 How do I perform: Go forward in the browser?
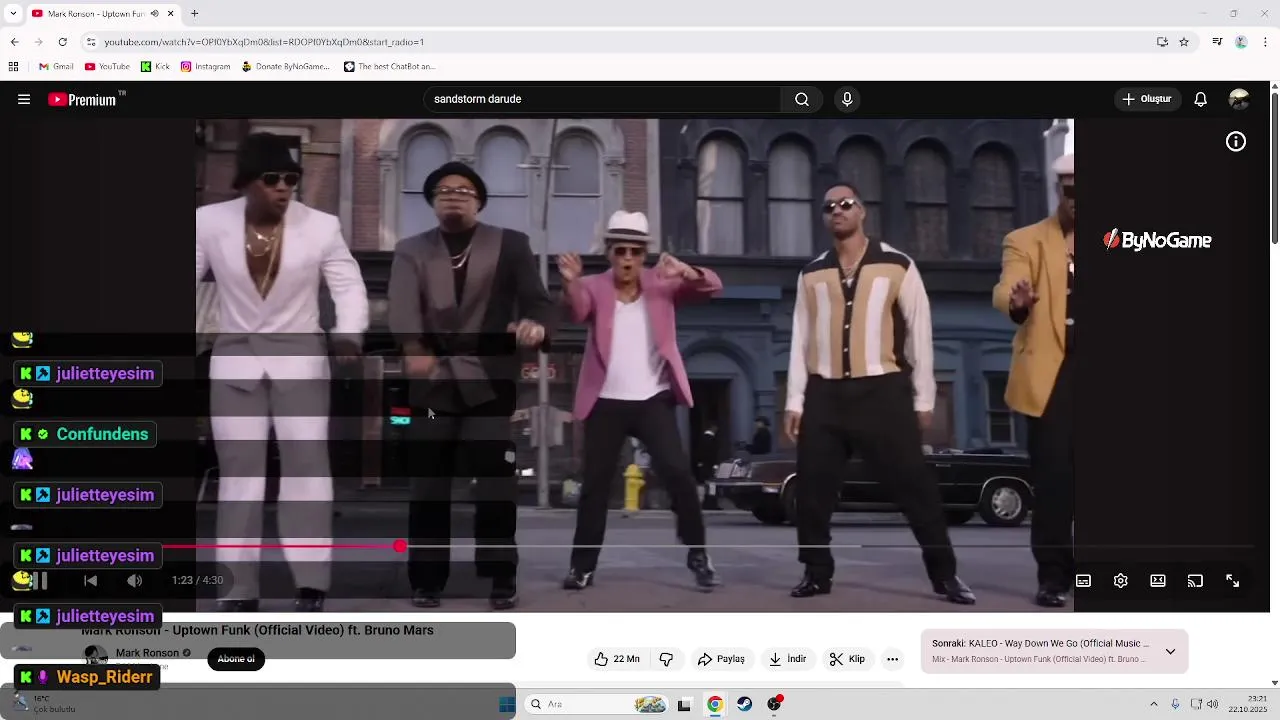38,42
